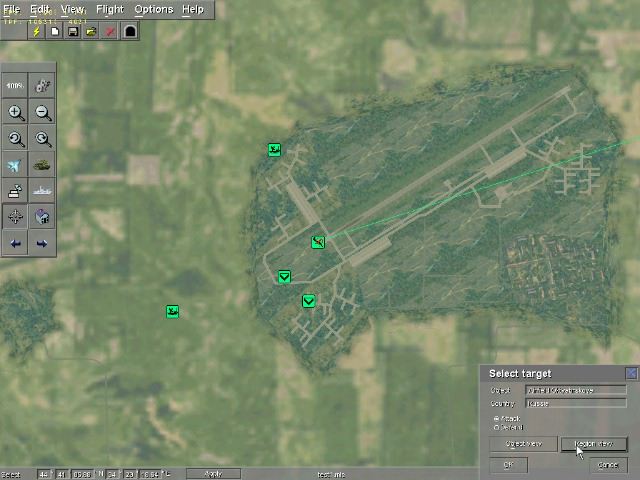Select the ship placement tool
640x480 pixels.
coord(43,191)
